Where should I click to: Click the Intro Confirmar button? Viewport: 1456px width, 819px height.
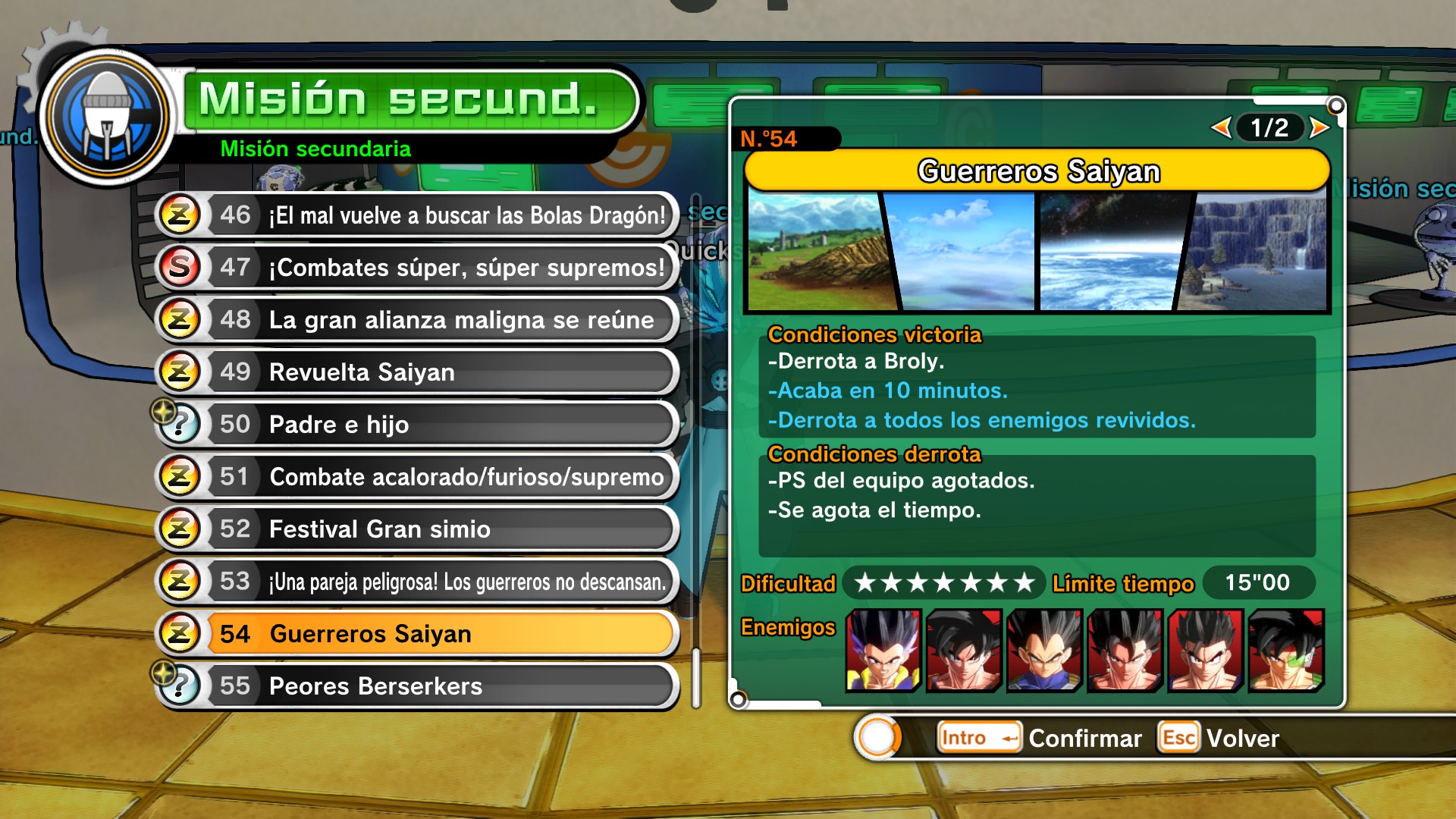[1040, 738]
